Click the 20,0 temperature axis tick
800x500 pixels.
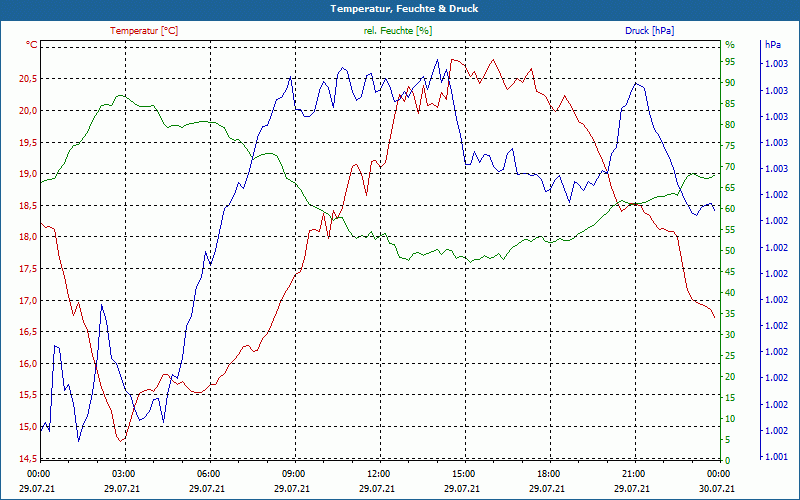(29, 111)
